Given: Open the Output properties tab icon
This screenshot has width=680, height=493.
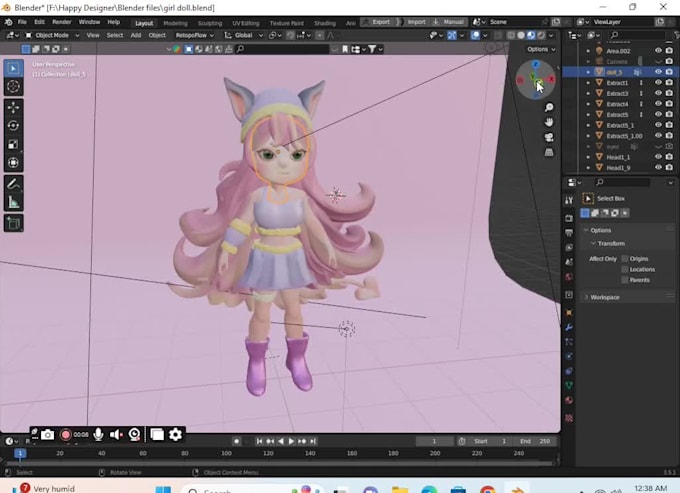Looking at the screenshot, I should tap(569, 233).
